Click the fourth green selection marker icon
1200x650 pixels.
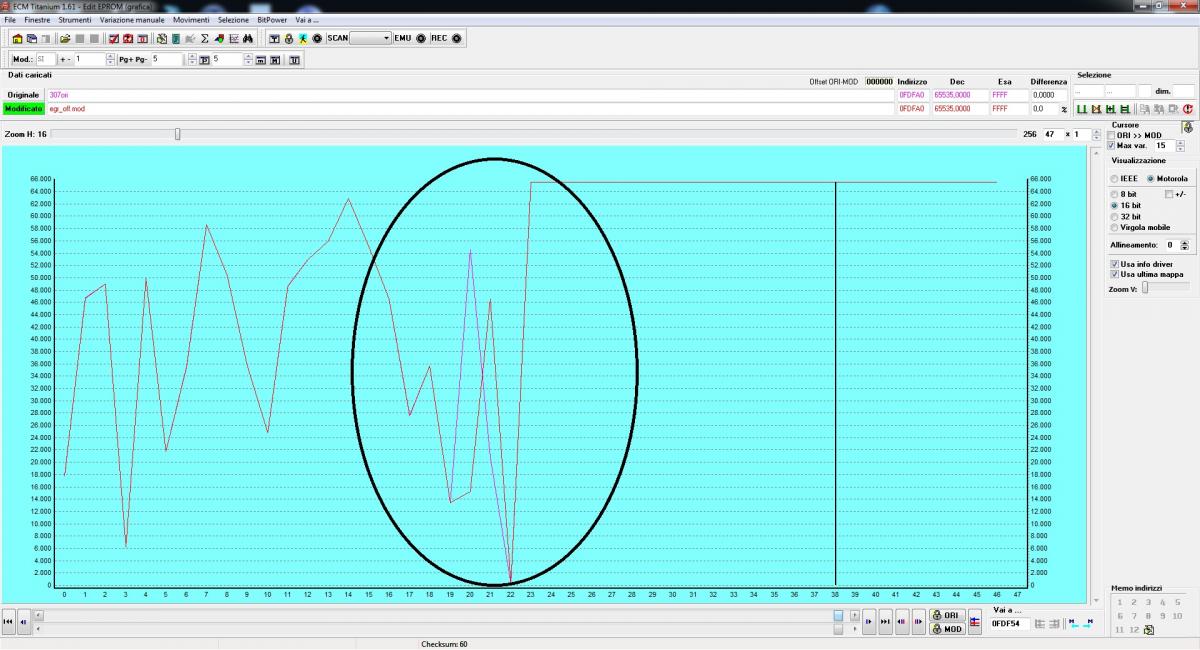(x=1125, y=108)
